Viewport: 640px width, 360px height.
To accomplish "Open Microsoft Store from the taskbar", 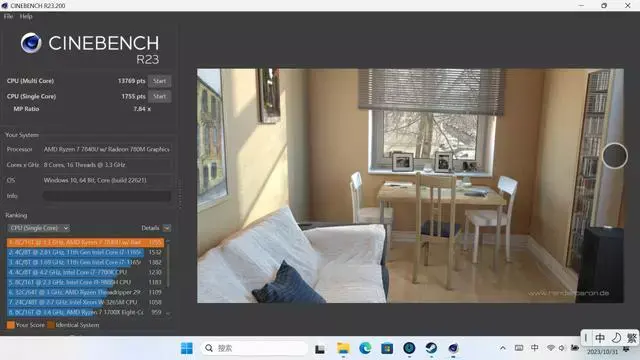I will [387, 348].
